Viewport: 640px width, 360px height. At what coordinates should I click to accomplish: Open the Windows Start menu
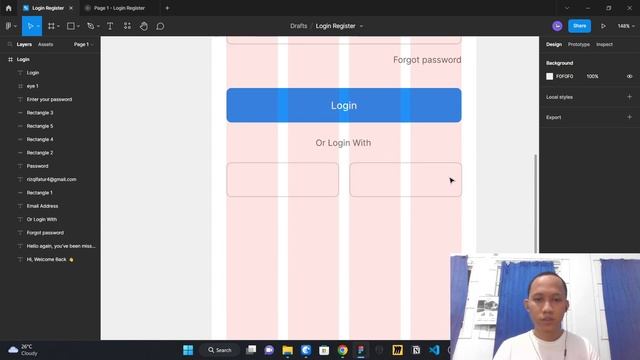(x=188, y=350)
